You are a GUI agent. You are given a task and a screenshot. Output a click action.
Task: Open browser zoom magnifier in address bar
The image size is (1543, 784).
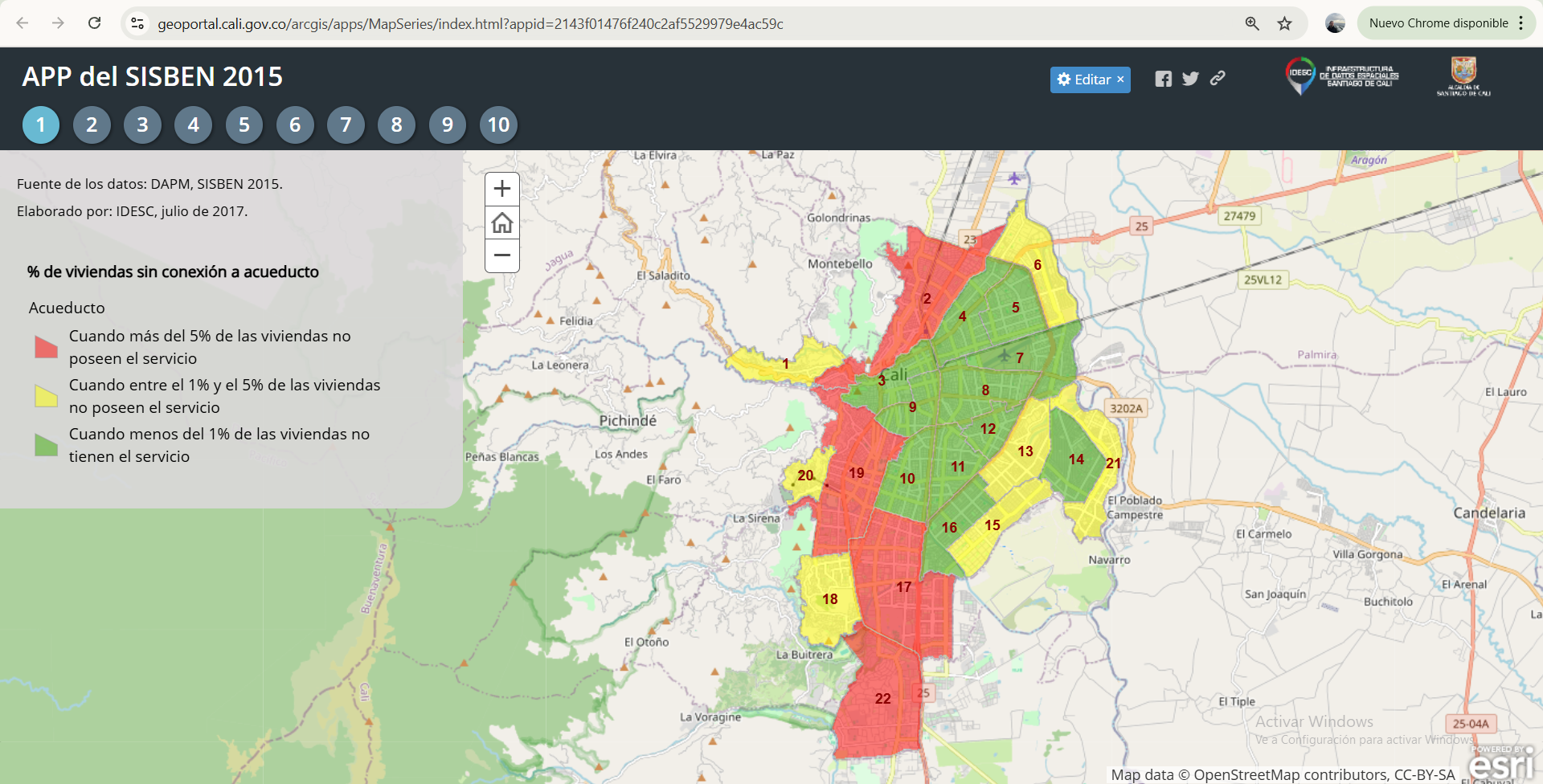(1252, 23)
